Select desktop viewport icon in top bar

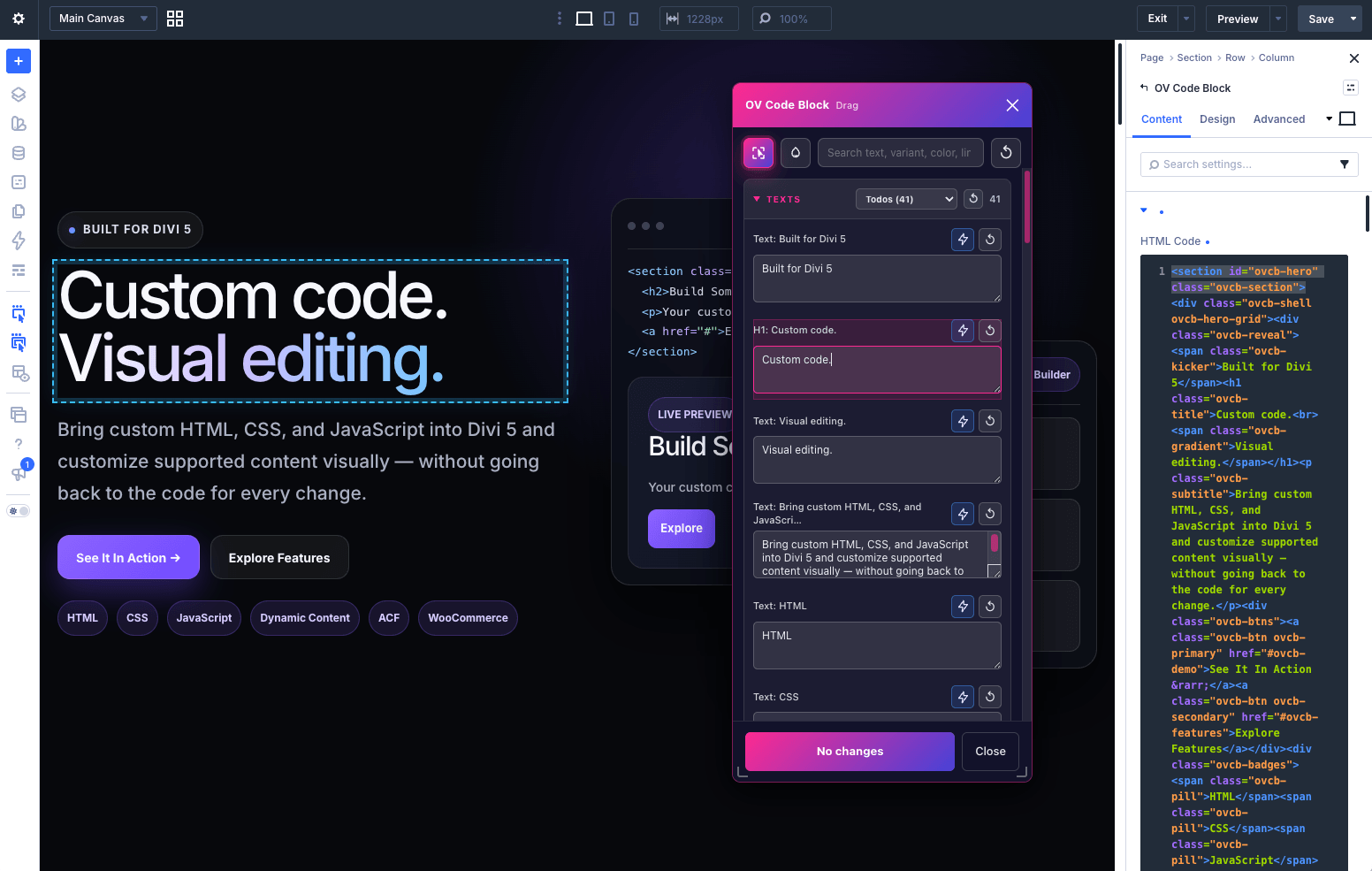coord(584,19)
